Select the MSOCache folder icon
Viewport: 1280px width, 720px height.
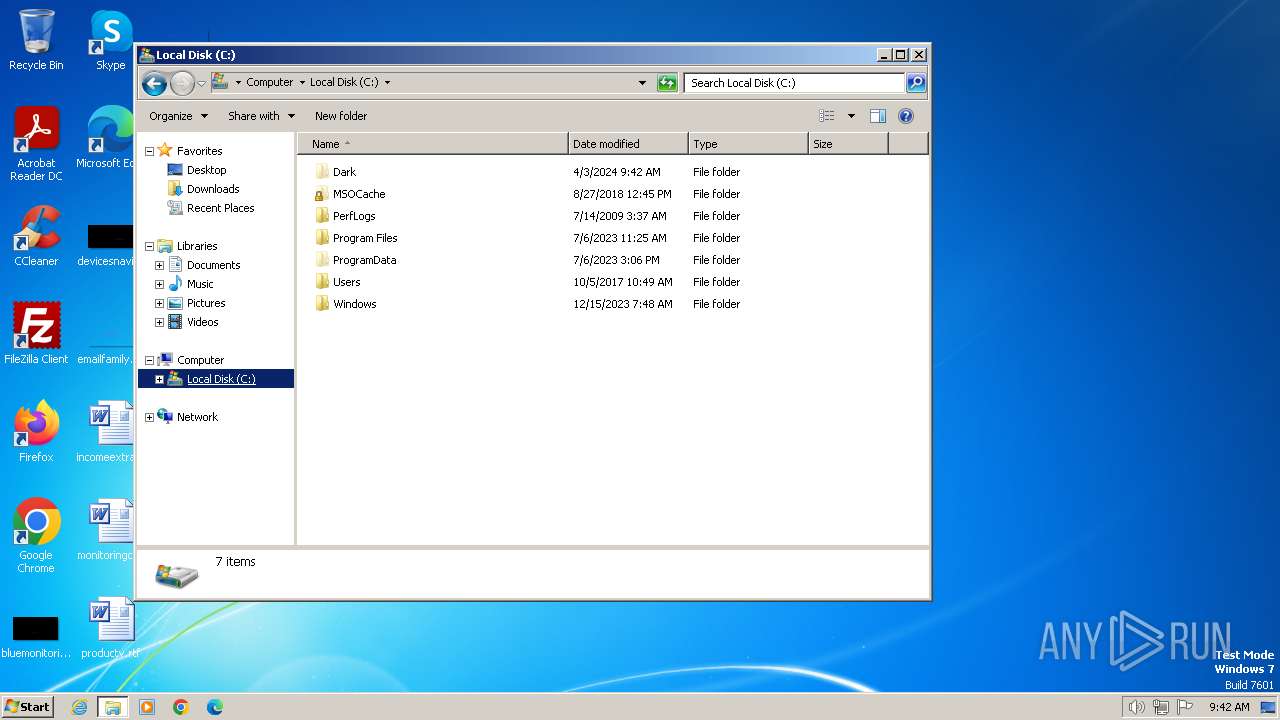point(322,194)
